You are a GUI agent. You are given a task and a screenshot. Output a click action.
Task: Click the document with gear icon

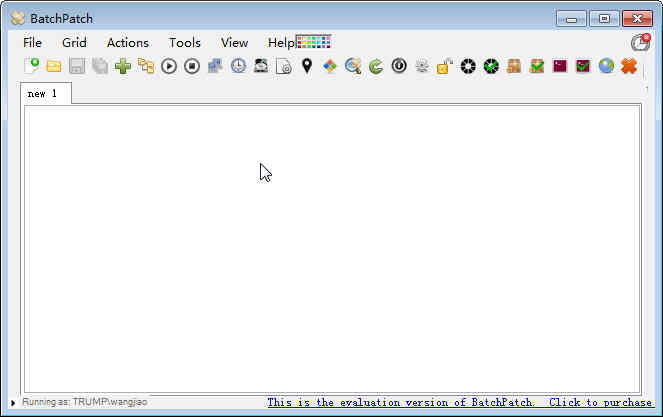coord(284,66)
